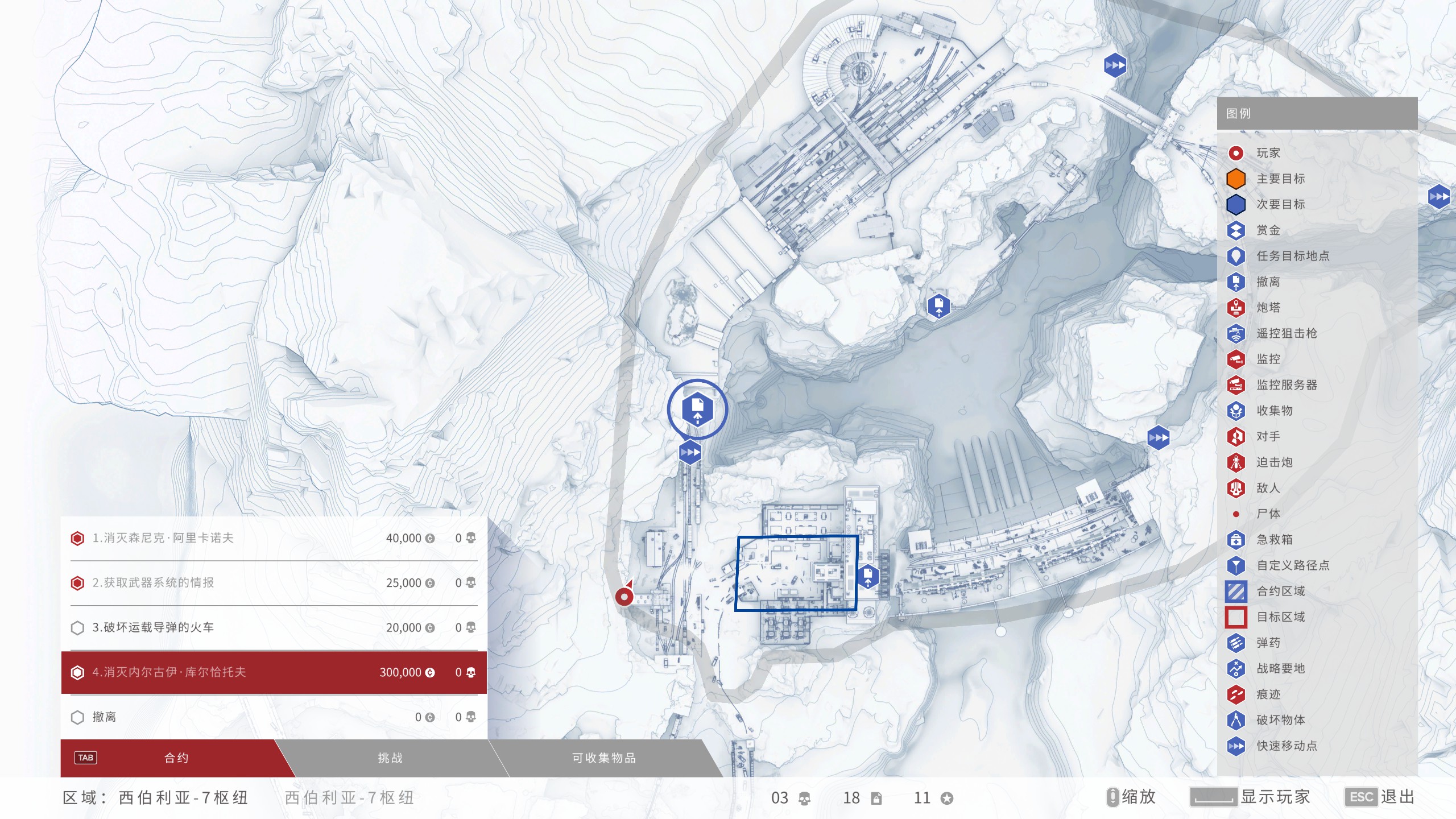Click the 40,000 reward value

[x=404, y=538]
